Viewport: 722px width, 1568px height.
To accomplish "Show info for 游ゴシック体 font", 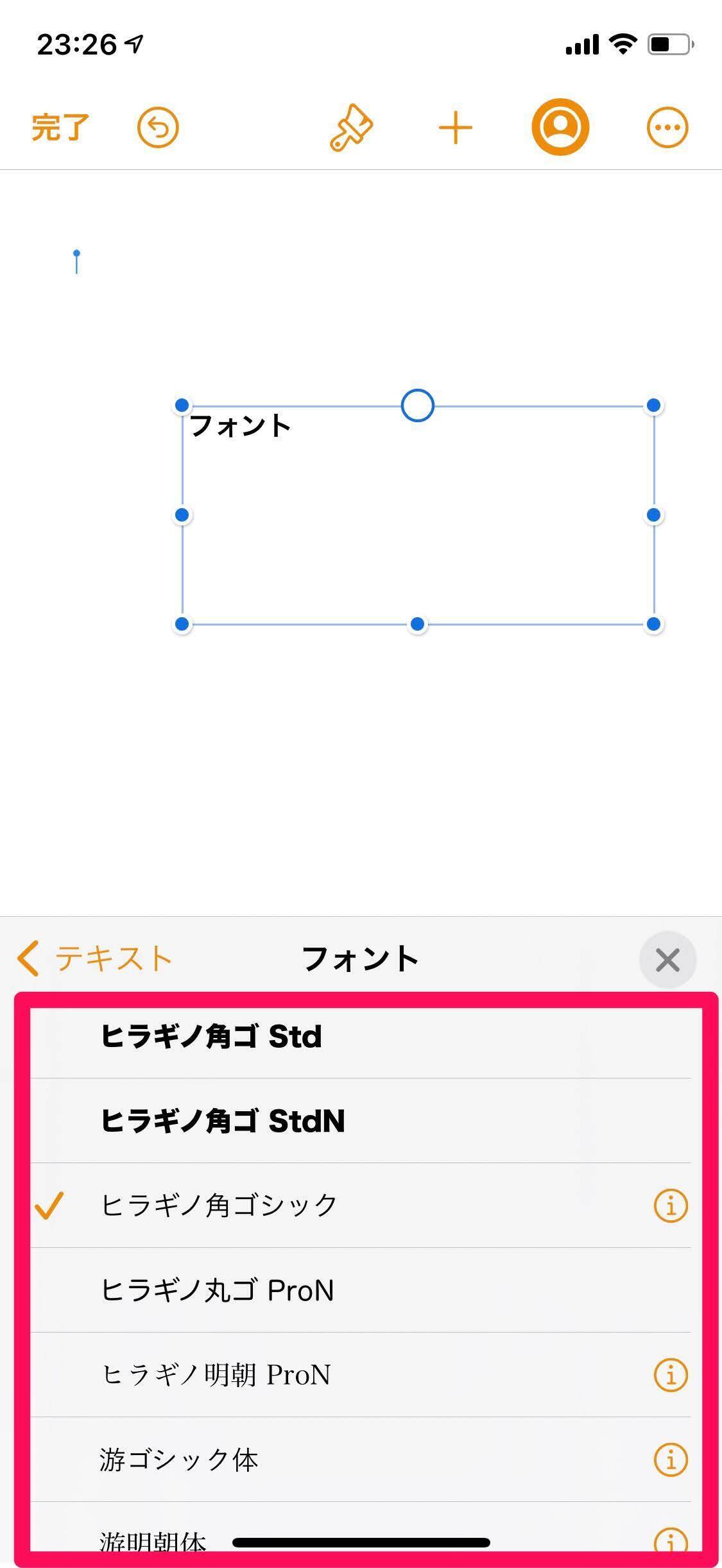I will [x=670, y=1460].
